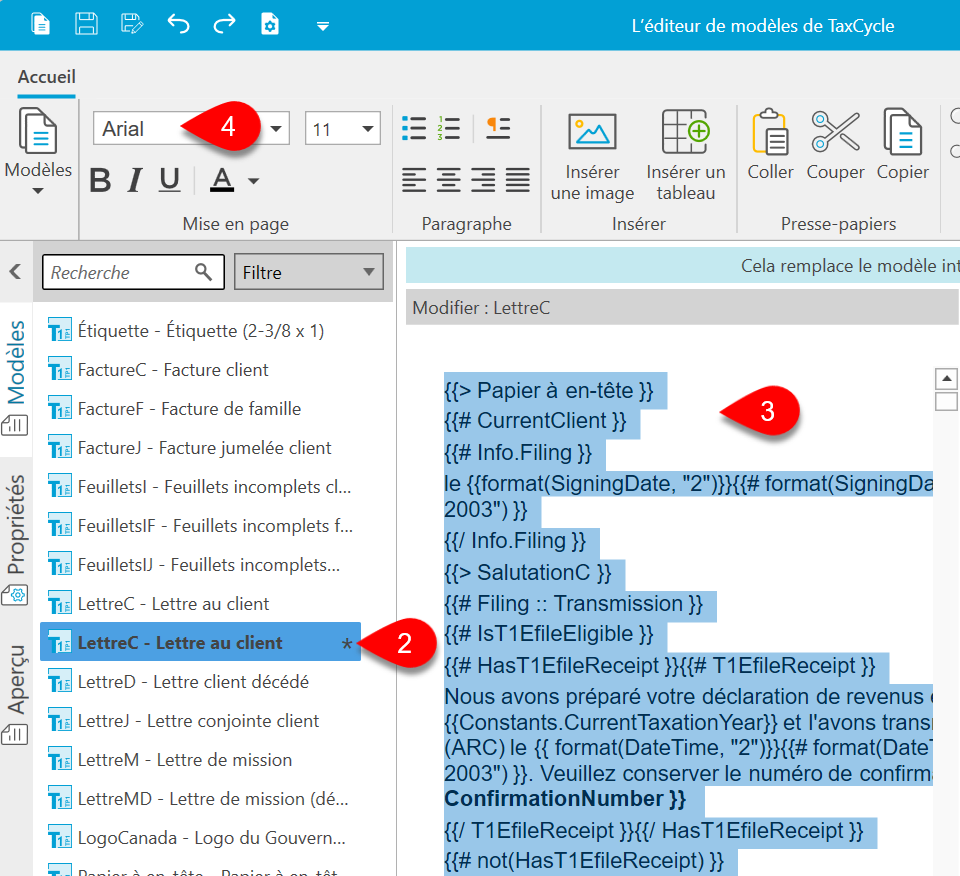Select the highlighted LettreC with asterisk
Image resolution: width=960 pixels, height=876 pixels.
click(x=201, y=643)
